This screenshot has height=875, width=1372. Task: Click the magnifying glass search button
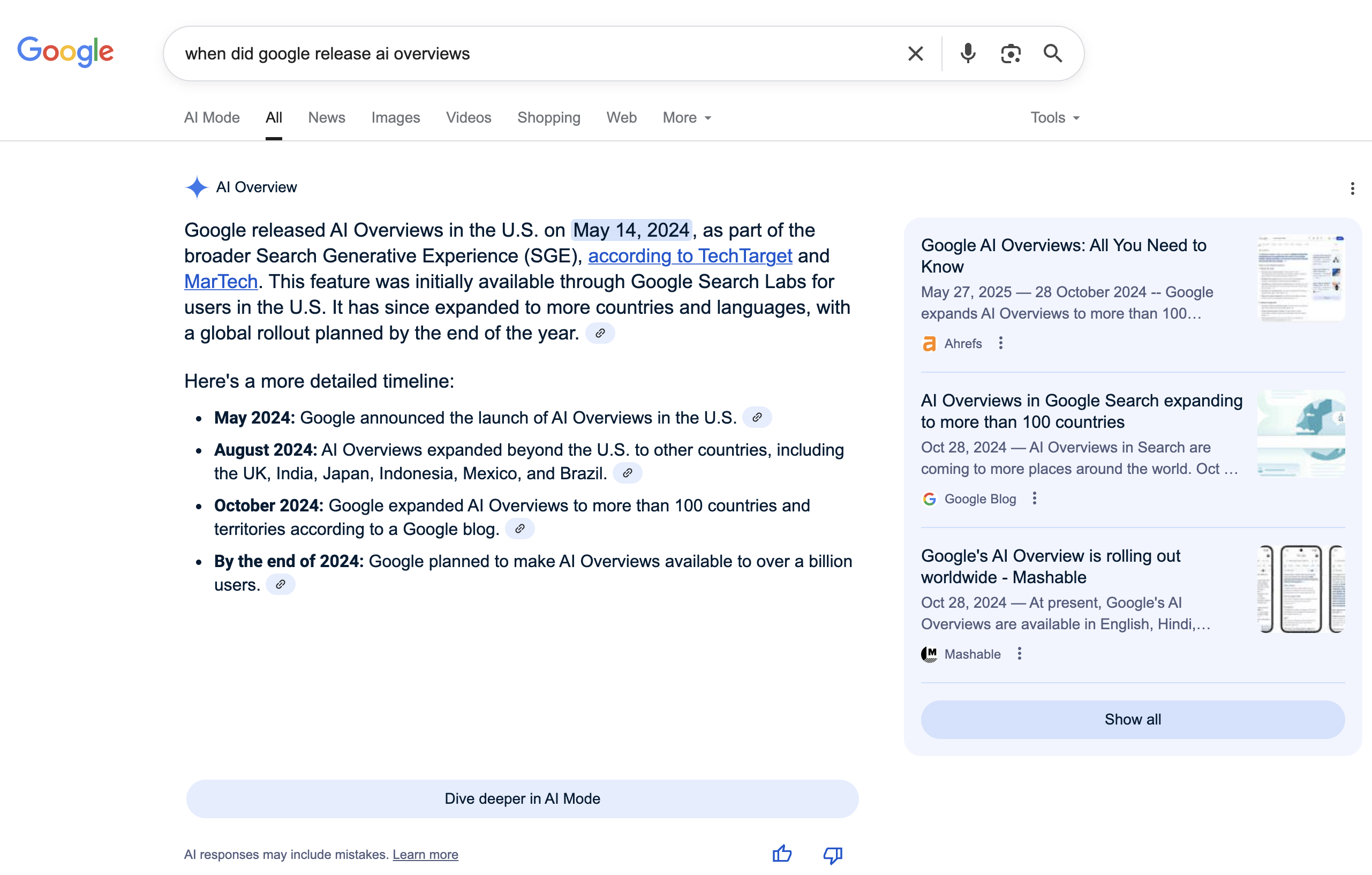(x=1052, y=54)
